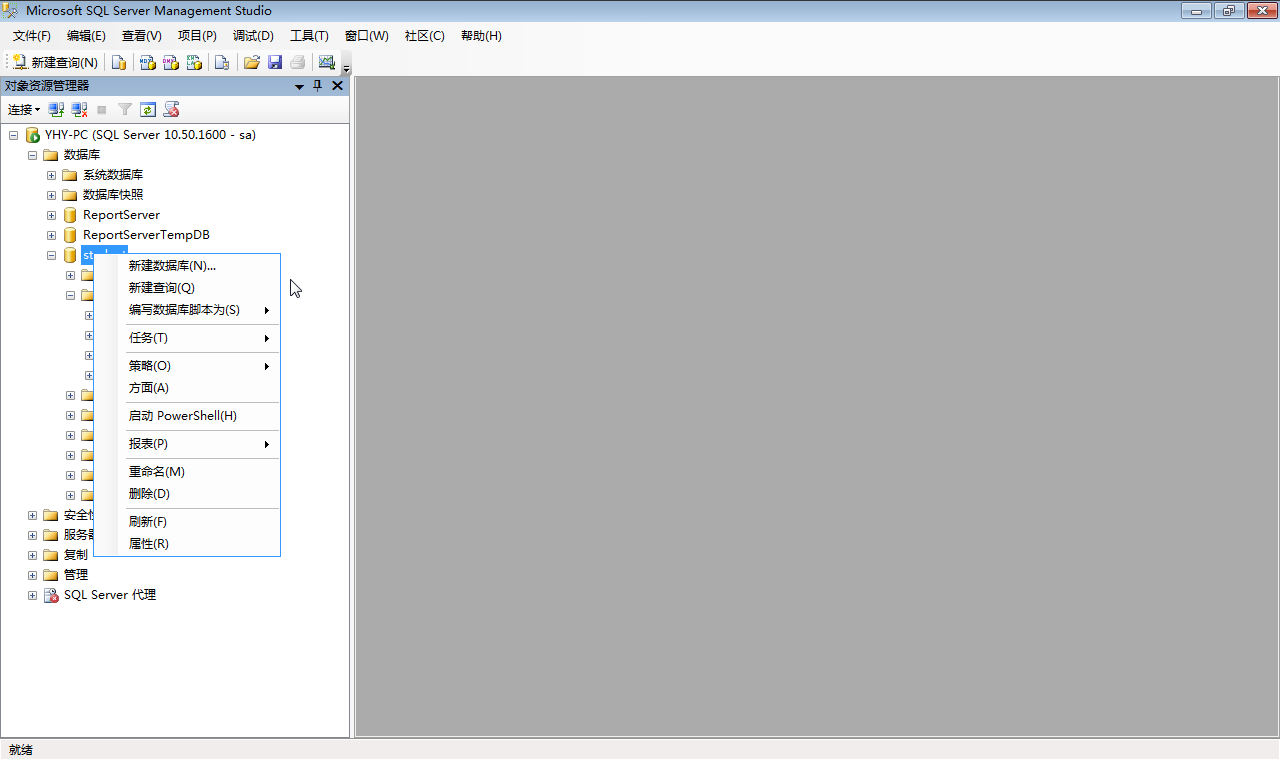The height and width of the screenshot is (760, 1280).
Task: Close the 对象资源管理器 panel
Action: [337, 86]
